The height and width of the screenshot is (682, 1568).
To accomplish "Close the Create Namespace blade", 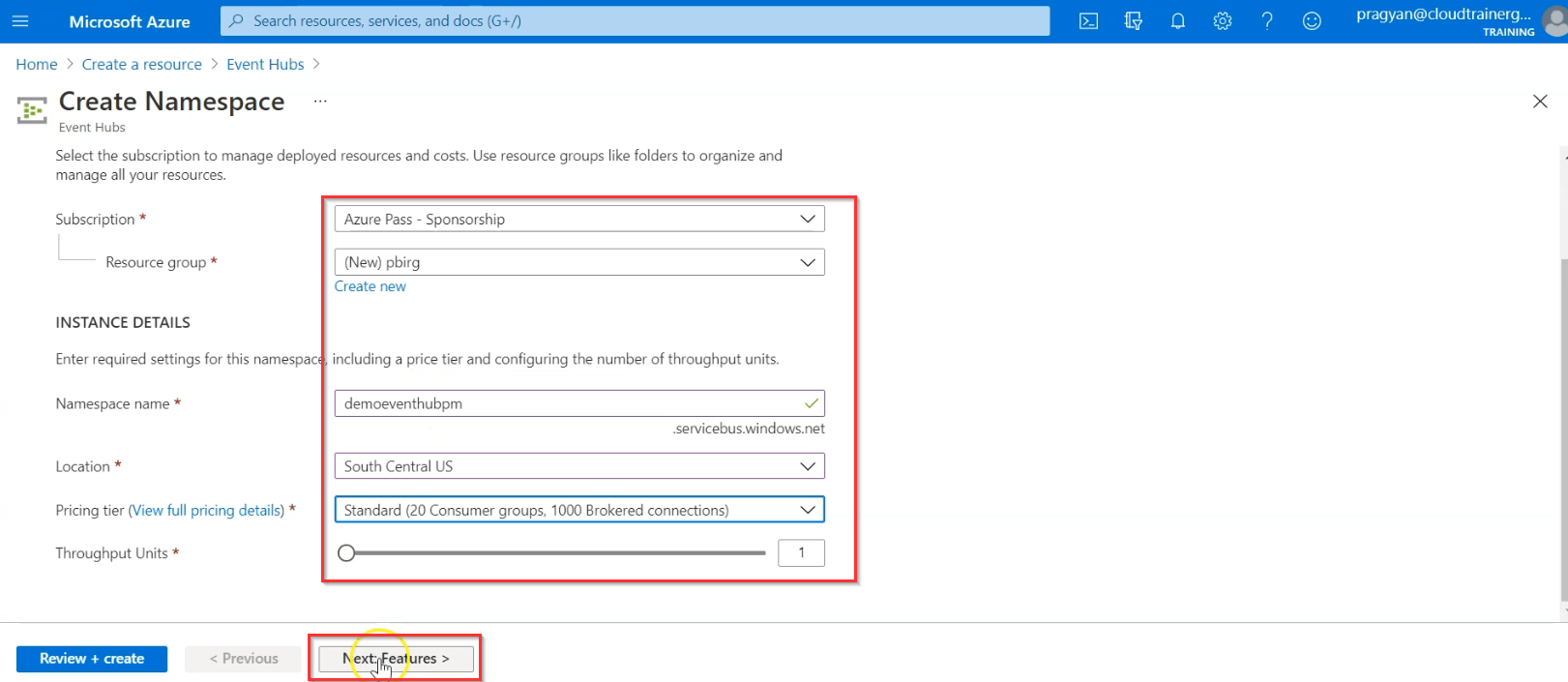I will point(1540,102).
